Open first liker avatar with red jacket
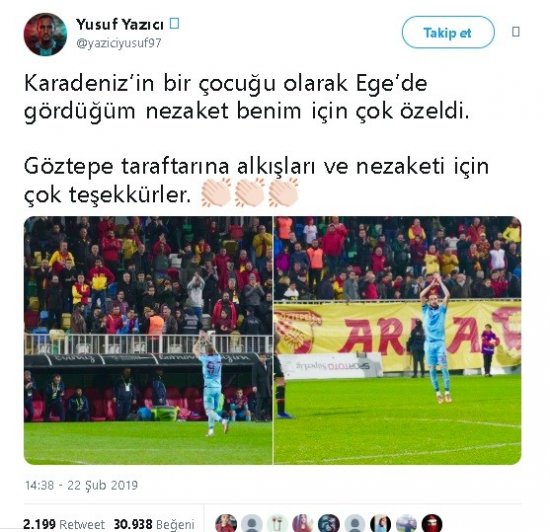Screen dimensions: 550x532 click(x=226, y=524)
